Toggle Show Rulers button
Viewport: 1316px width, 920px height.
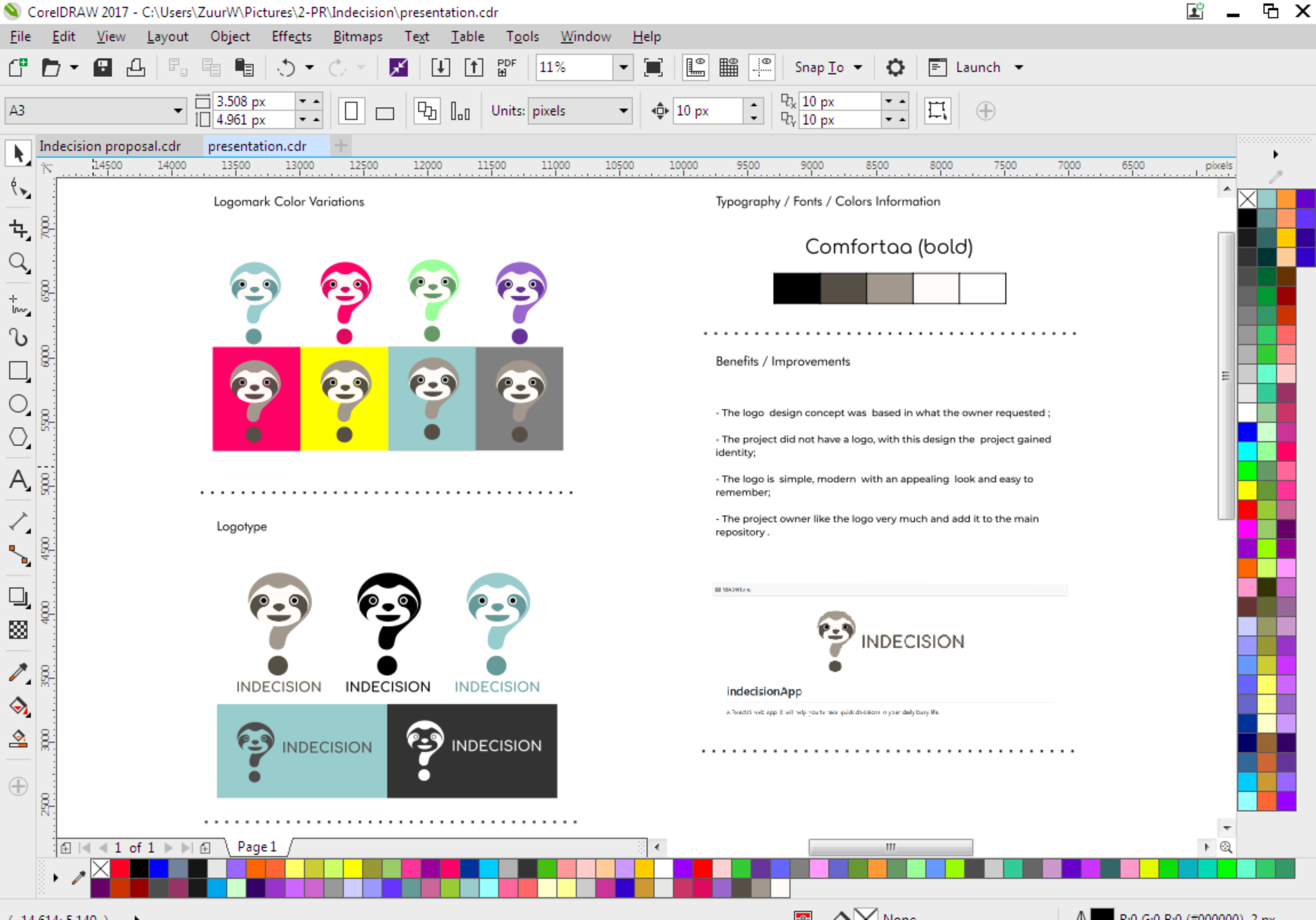coord(695,68)
